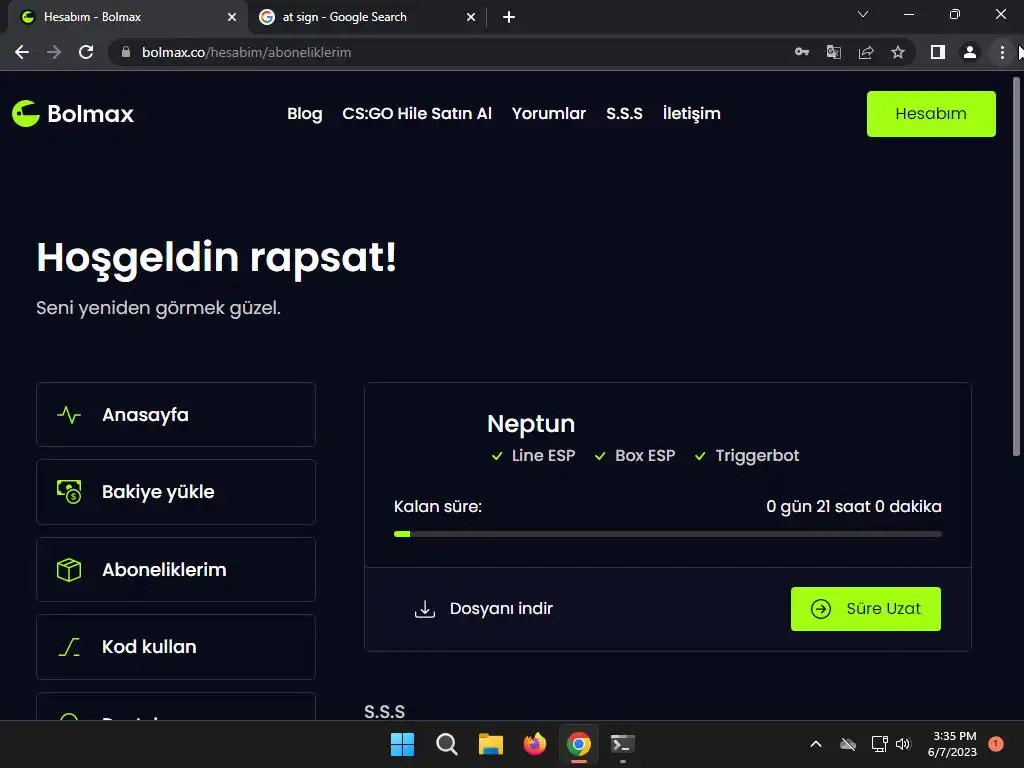Show hidden system tray icons
Viewport: 1024px width, 768px height.
tap(816, 744)
